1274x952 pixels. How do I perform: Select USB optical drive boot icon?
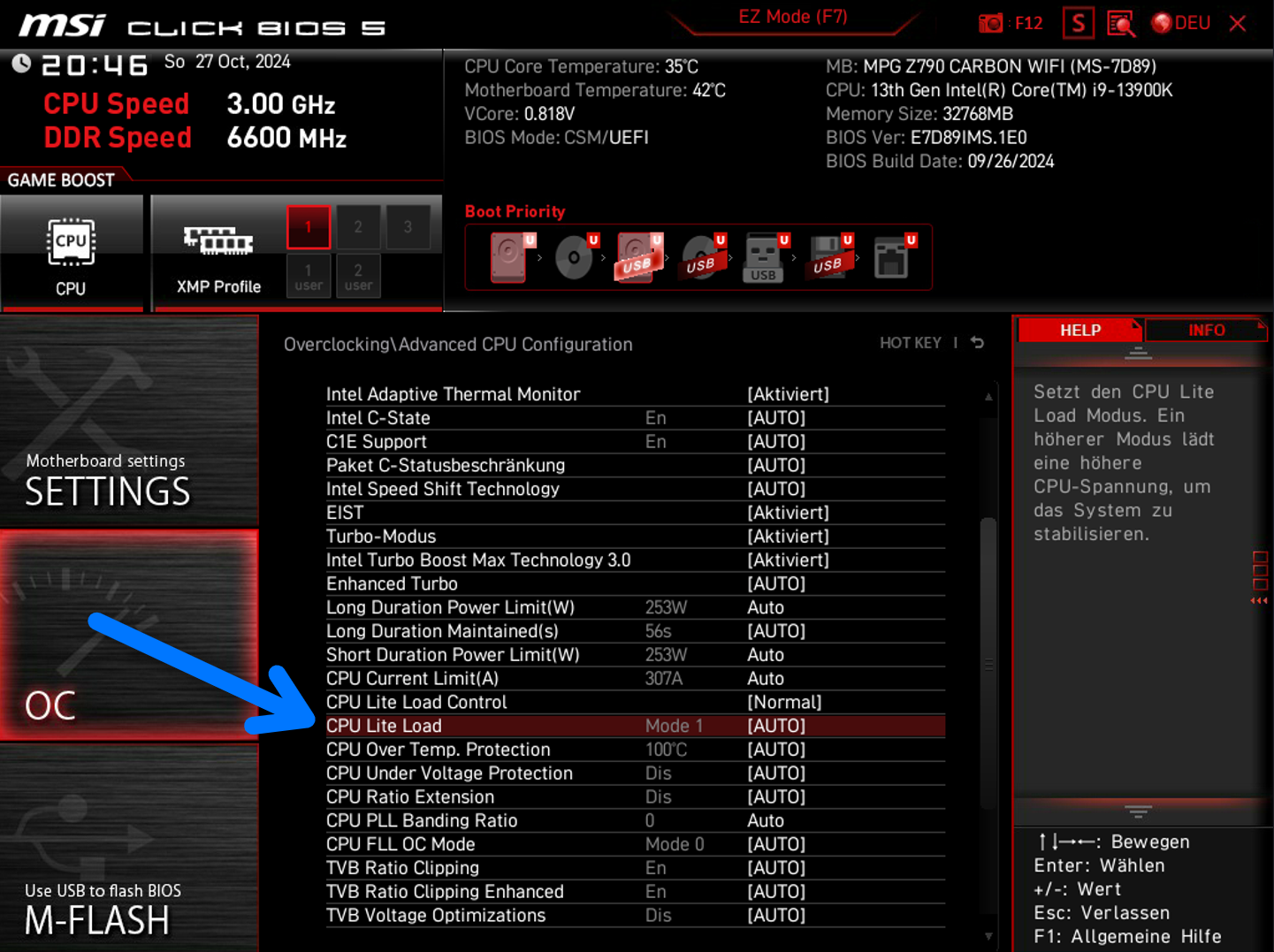pos(703,257)
